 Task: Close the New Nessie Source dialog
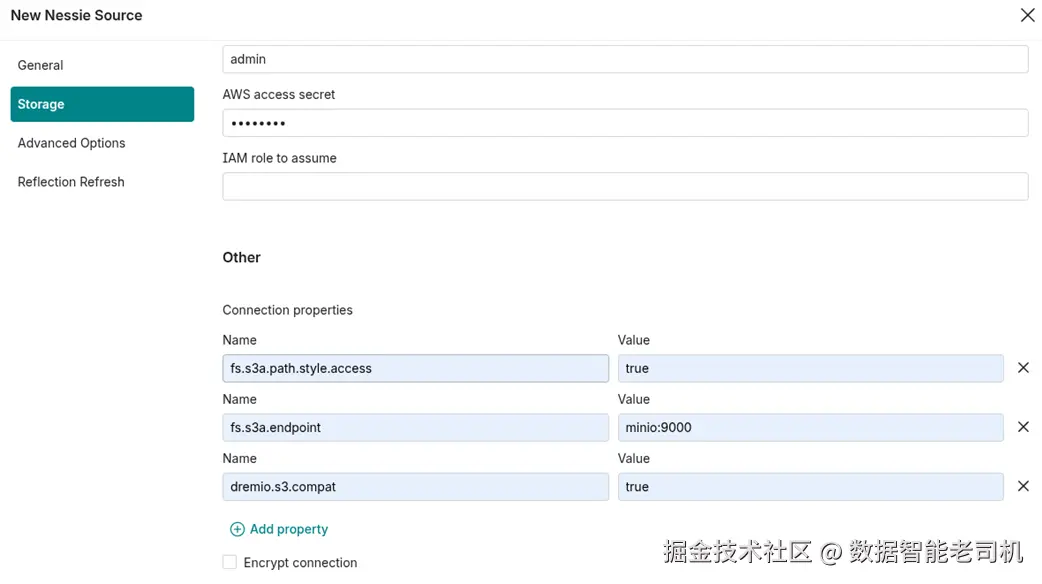1027,15
